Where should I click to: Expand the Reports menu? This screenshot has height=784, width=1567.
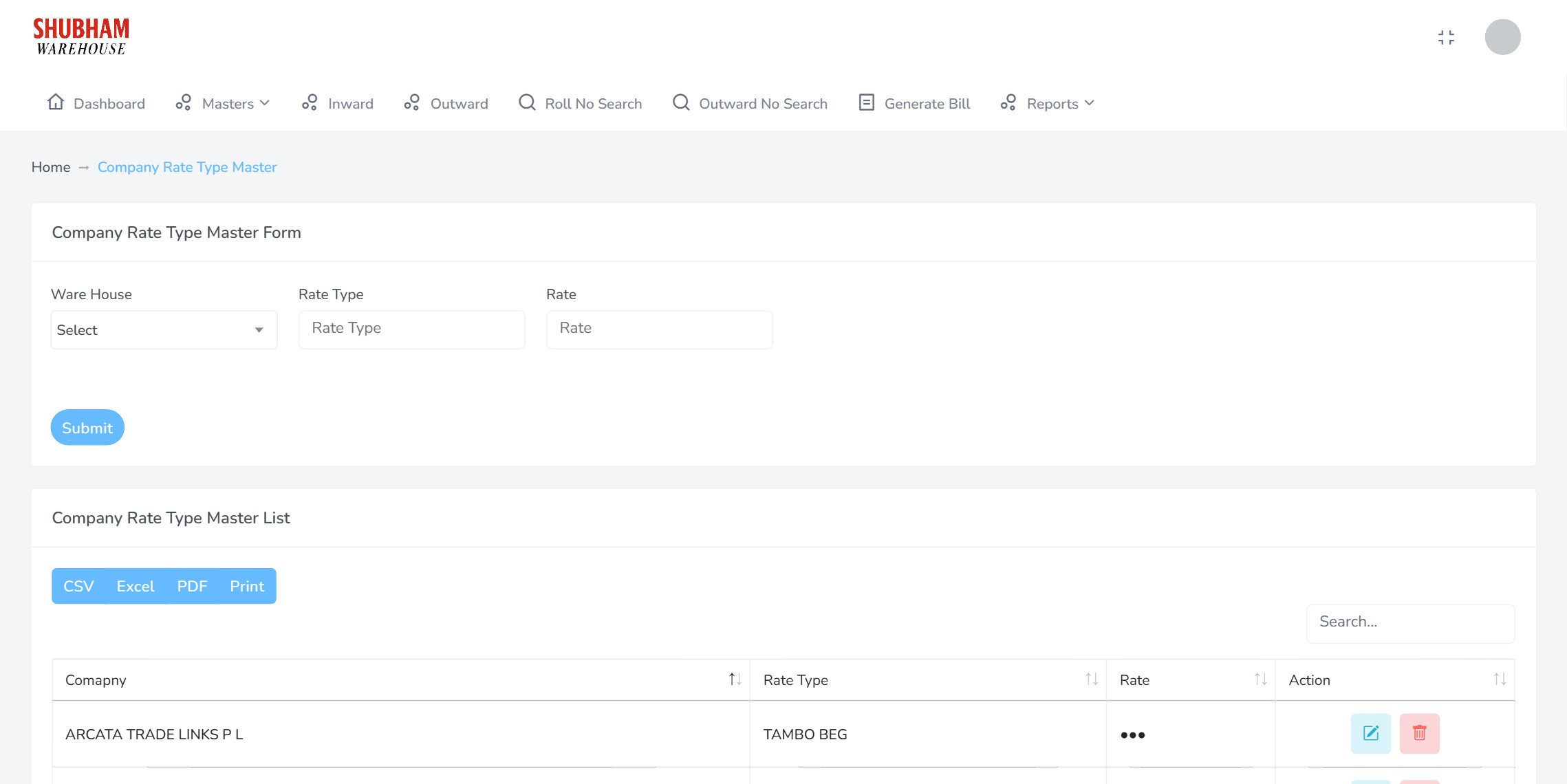coord(1048,103)
